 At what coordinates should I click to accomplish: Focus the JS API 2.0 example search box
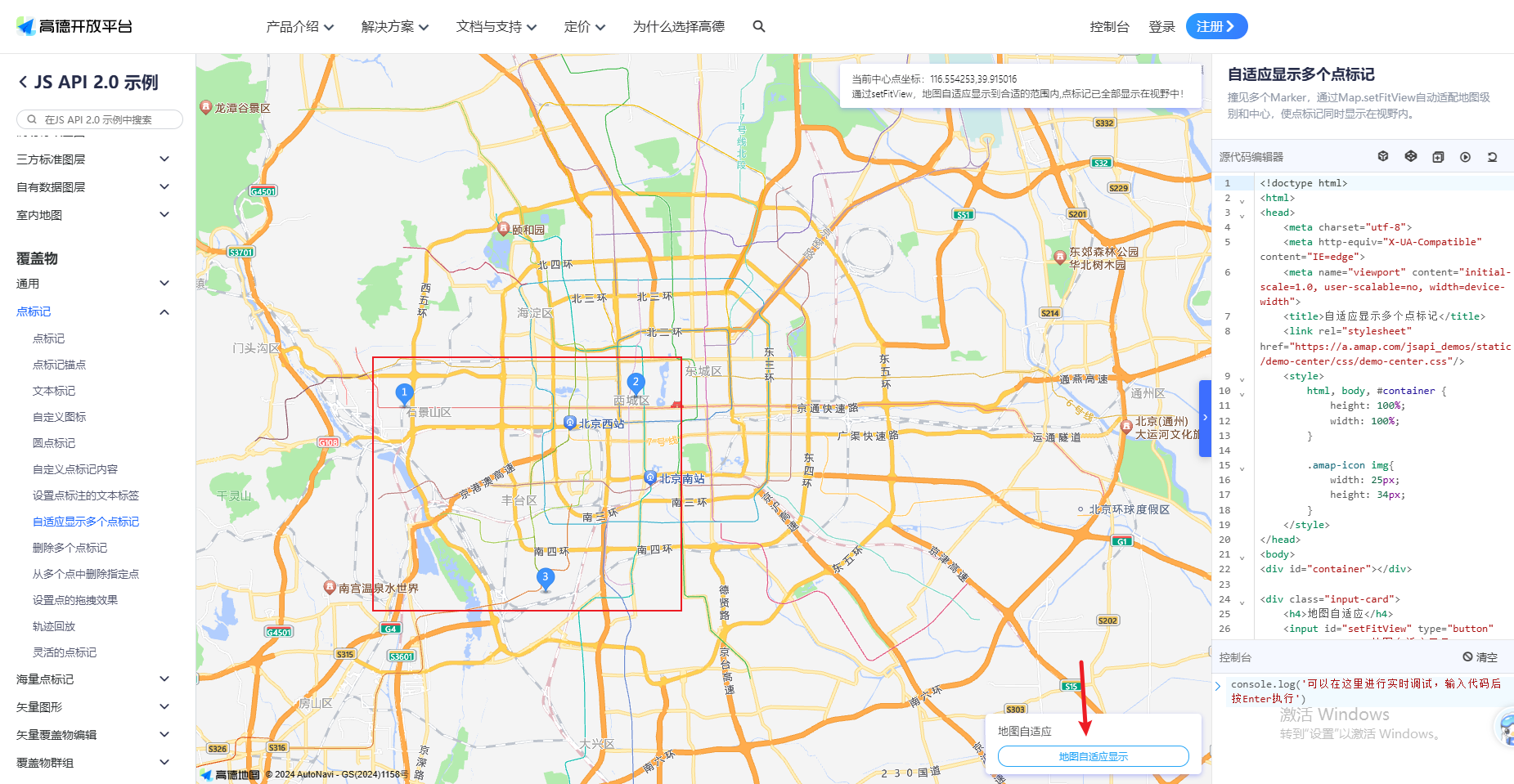tap(100, 119)
